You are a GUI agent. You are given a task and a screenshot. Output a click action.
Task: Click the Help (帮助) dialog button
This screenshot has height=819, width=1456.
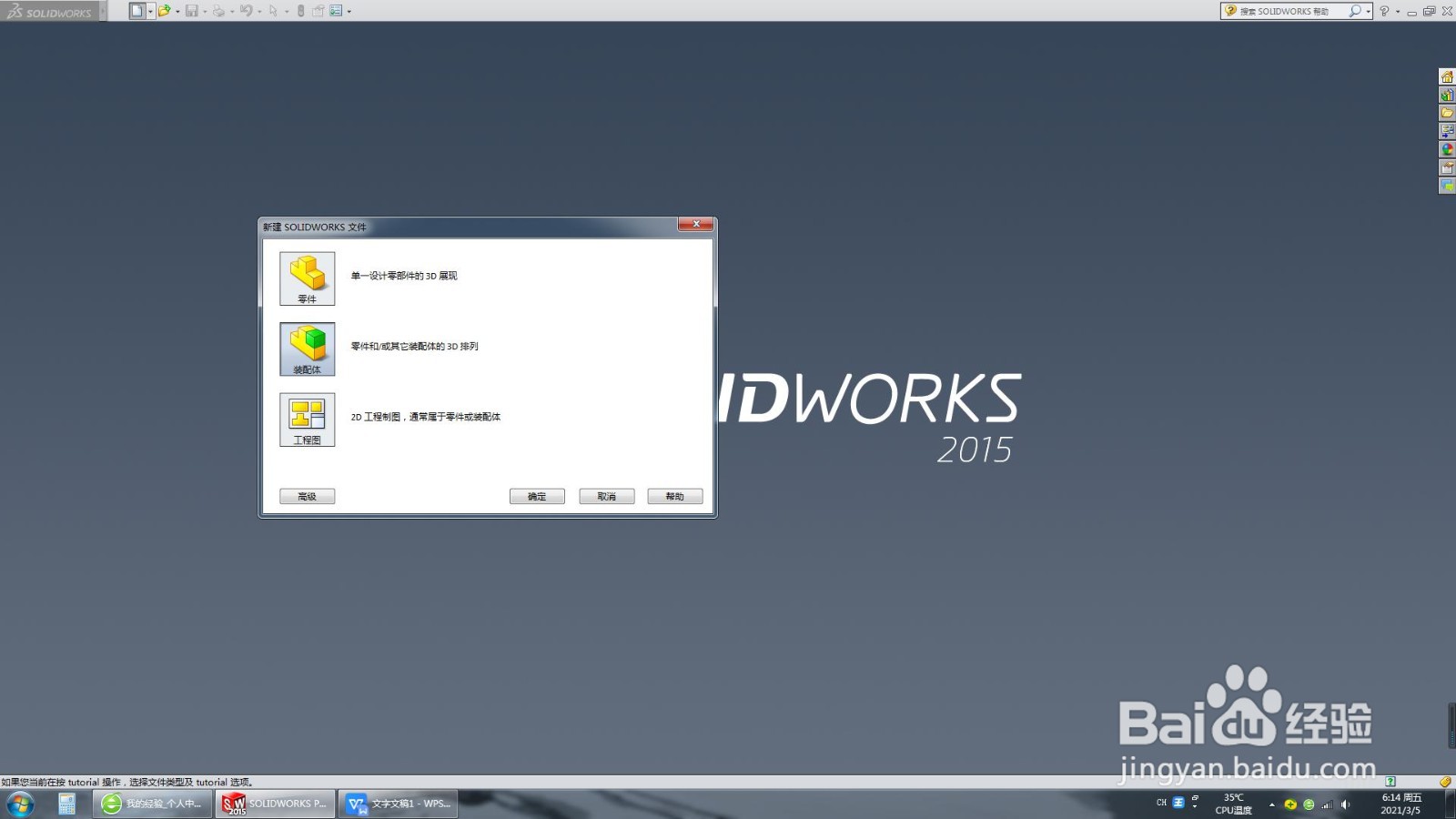click(674, 496)
